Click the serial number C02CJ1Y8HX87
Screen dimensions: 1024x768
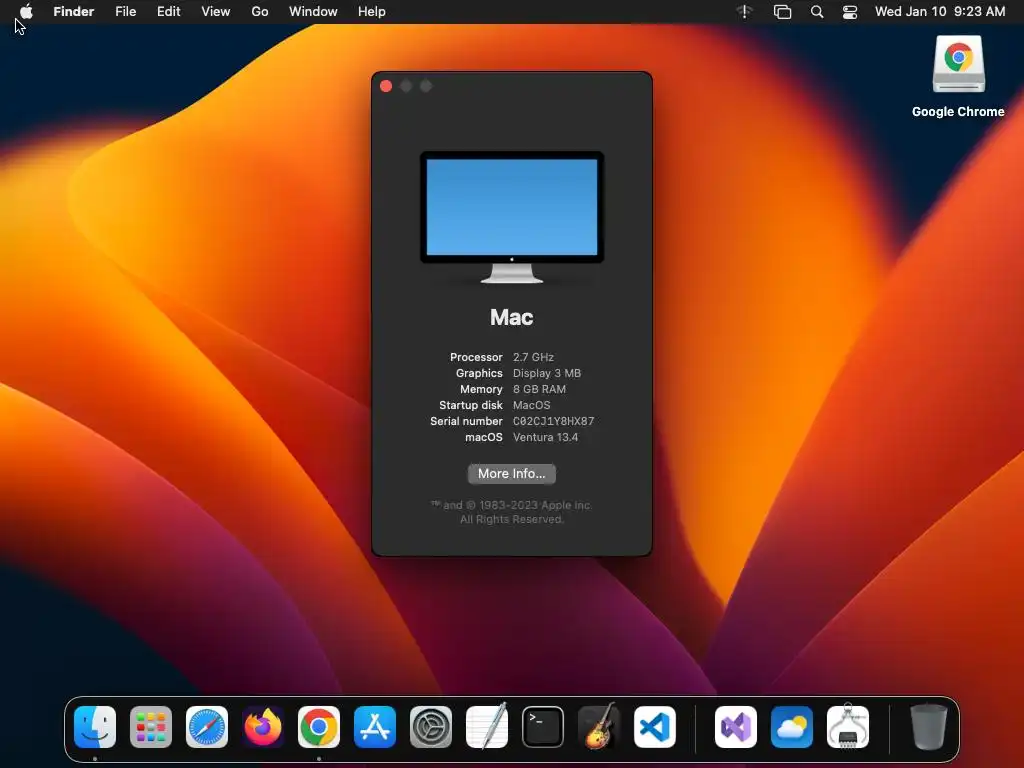(553, 421)
